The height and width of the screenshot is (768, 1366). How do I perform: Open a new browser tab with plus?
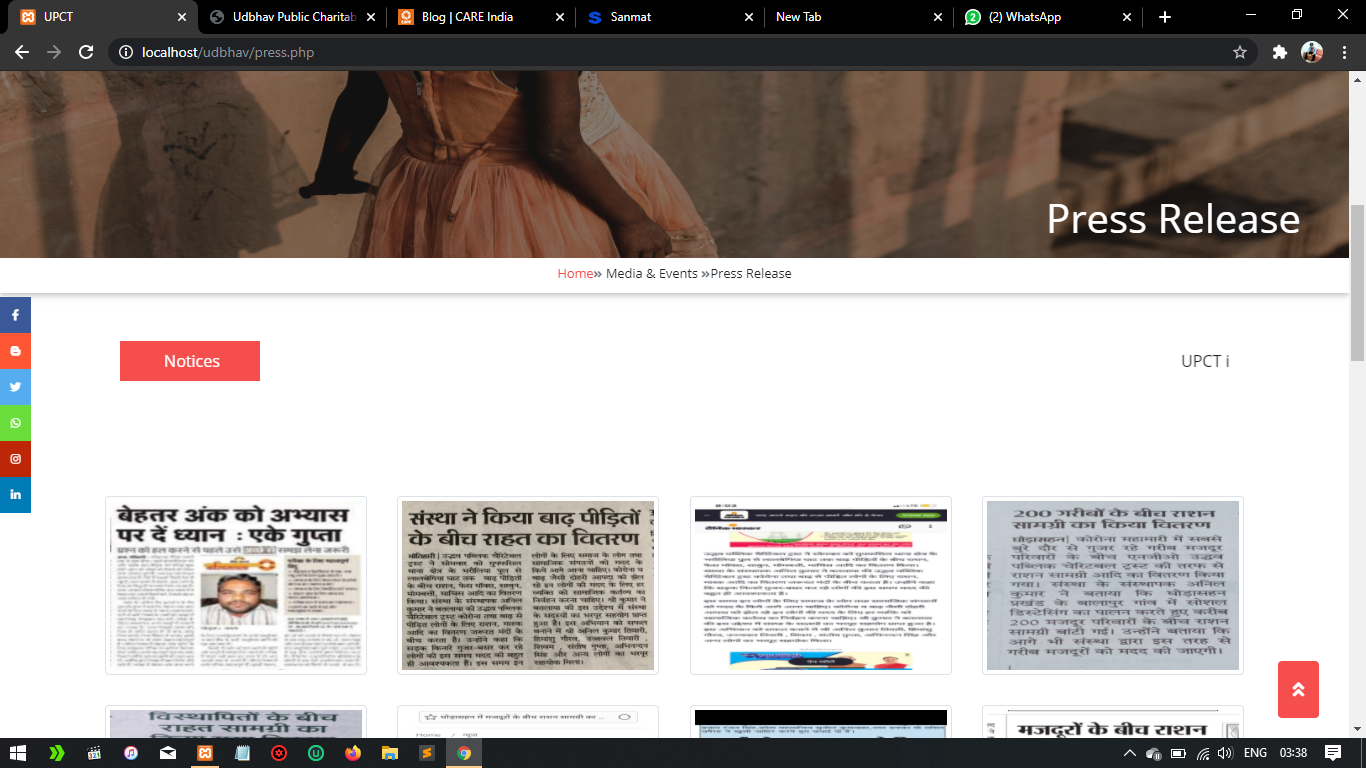(1165, 17)
